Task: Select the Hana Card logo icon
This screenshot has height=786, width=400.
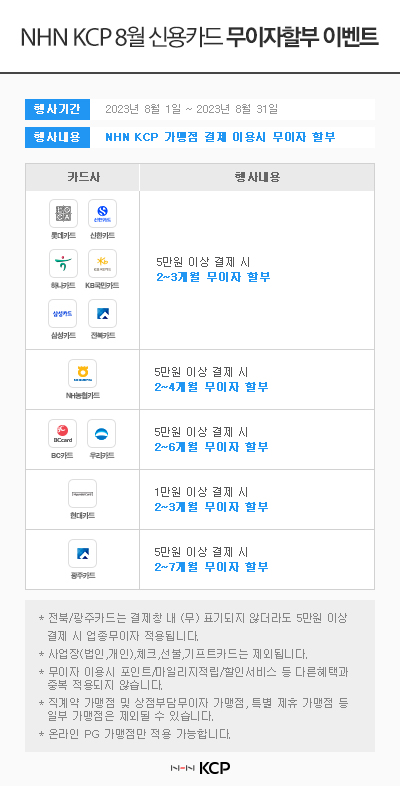Action: click(x=63, y=264)
